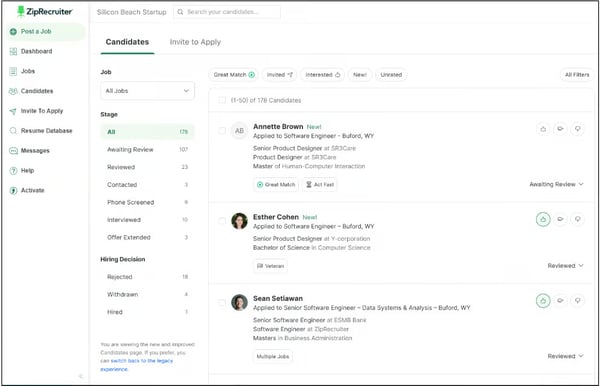Click the Messages chat bubble icon
Viewport: 600px width, 386px height.
[13, 151]
